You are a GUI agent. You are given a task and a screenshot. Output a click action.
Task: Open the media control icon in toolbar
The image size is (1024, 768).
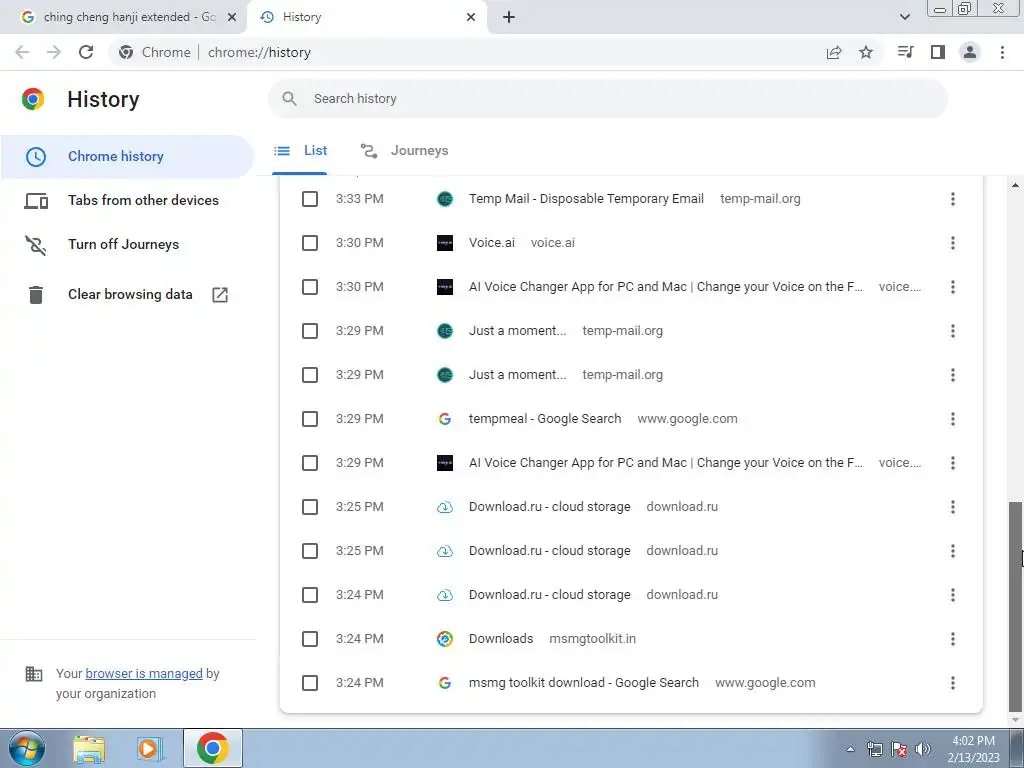905,52
